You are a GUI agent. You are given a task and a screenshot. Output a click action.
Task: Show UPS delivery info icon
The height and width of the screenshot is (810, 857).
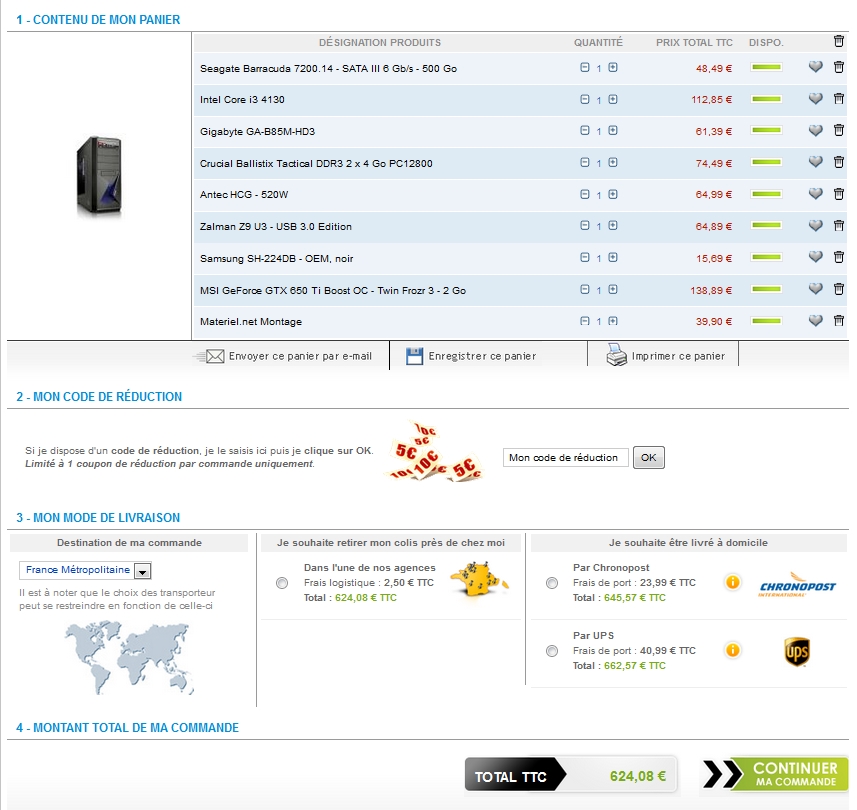click(732, 650)
